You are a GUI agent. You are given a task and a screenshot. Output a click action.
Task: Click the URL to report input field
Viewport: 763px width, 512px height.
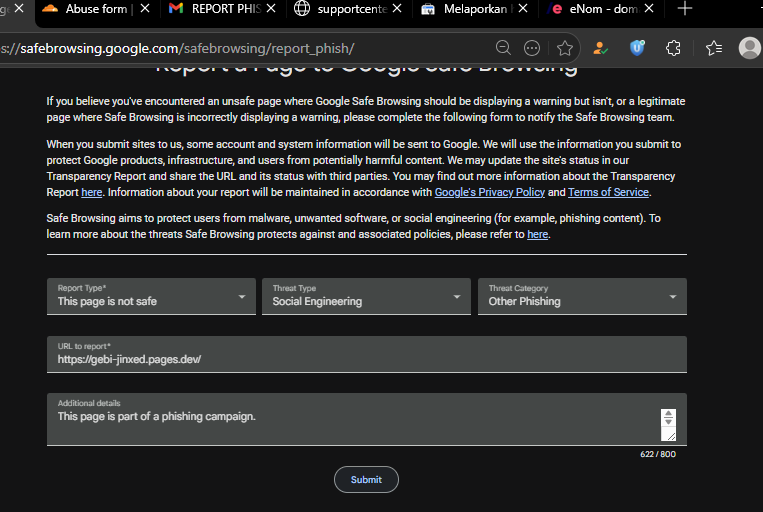367,354
